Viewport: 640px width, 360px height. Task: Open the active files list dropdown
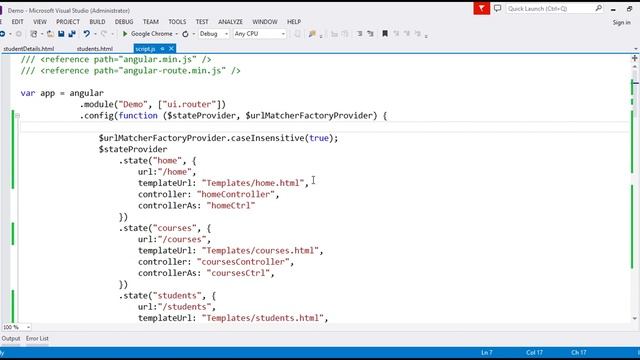636,49
